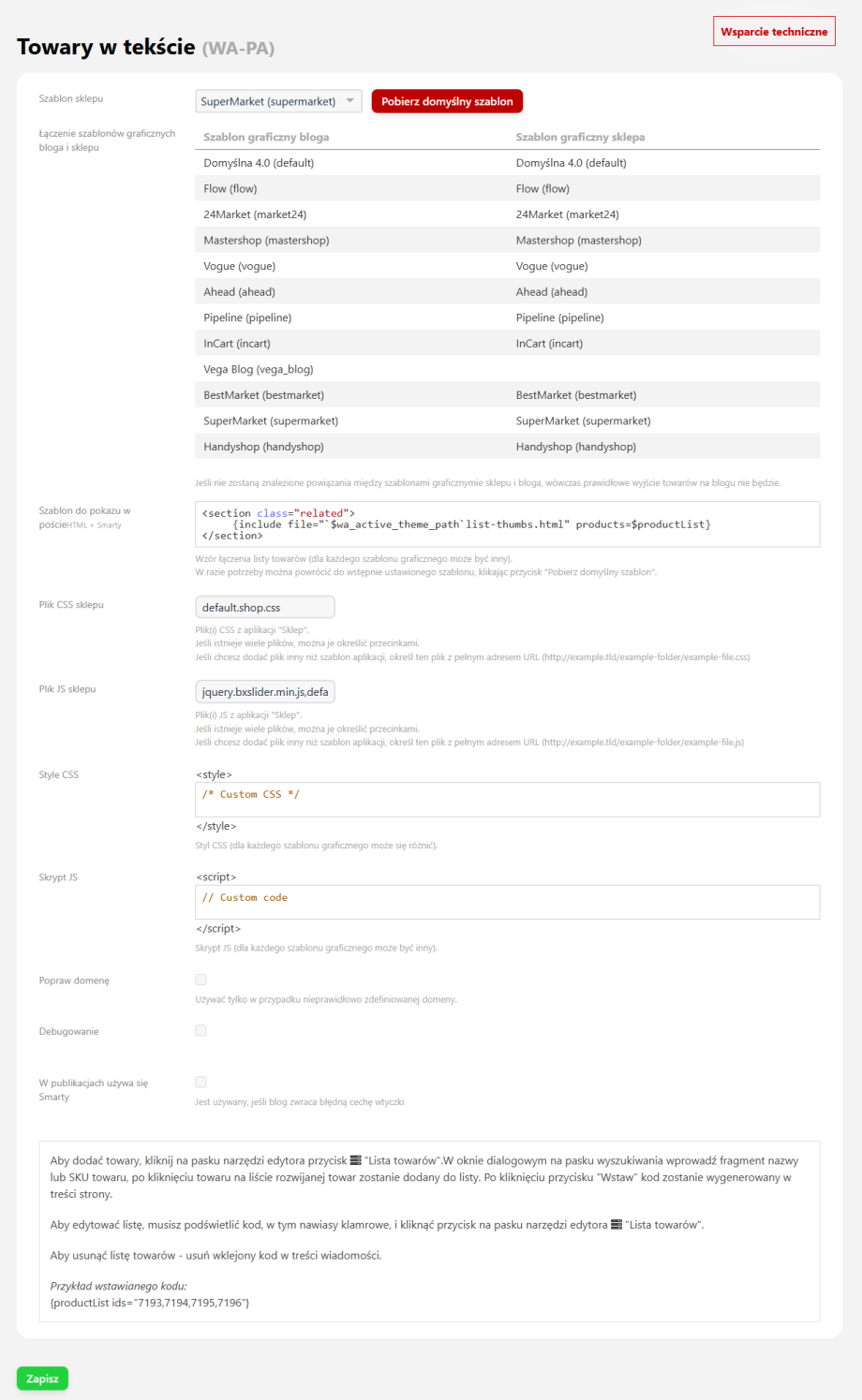Click the Pobierz domyślny szablon button
This screenshot has height=1400, width=862.
point(447,101)
